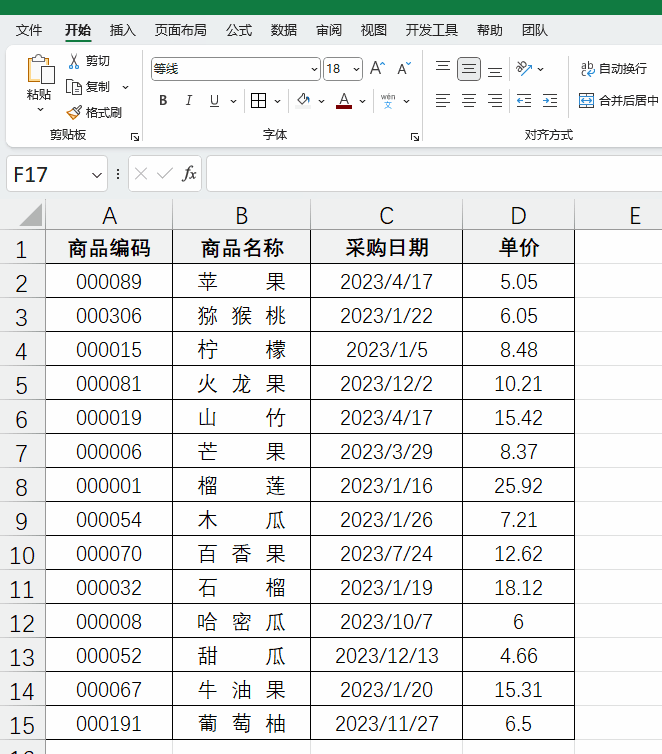Click the cell containing 哈密瓜
The width and height of the screenshot is (662, 754).
[x=242, y=621]
